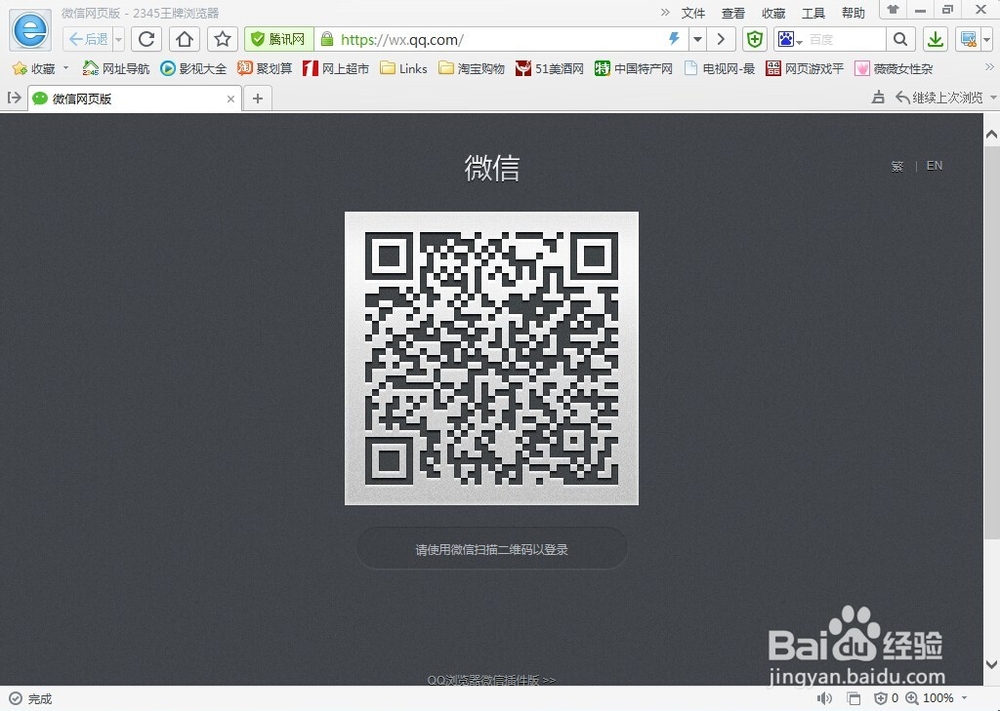Open the back-history dropdown arrow
1000x711 pixels.
119,40
